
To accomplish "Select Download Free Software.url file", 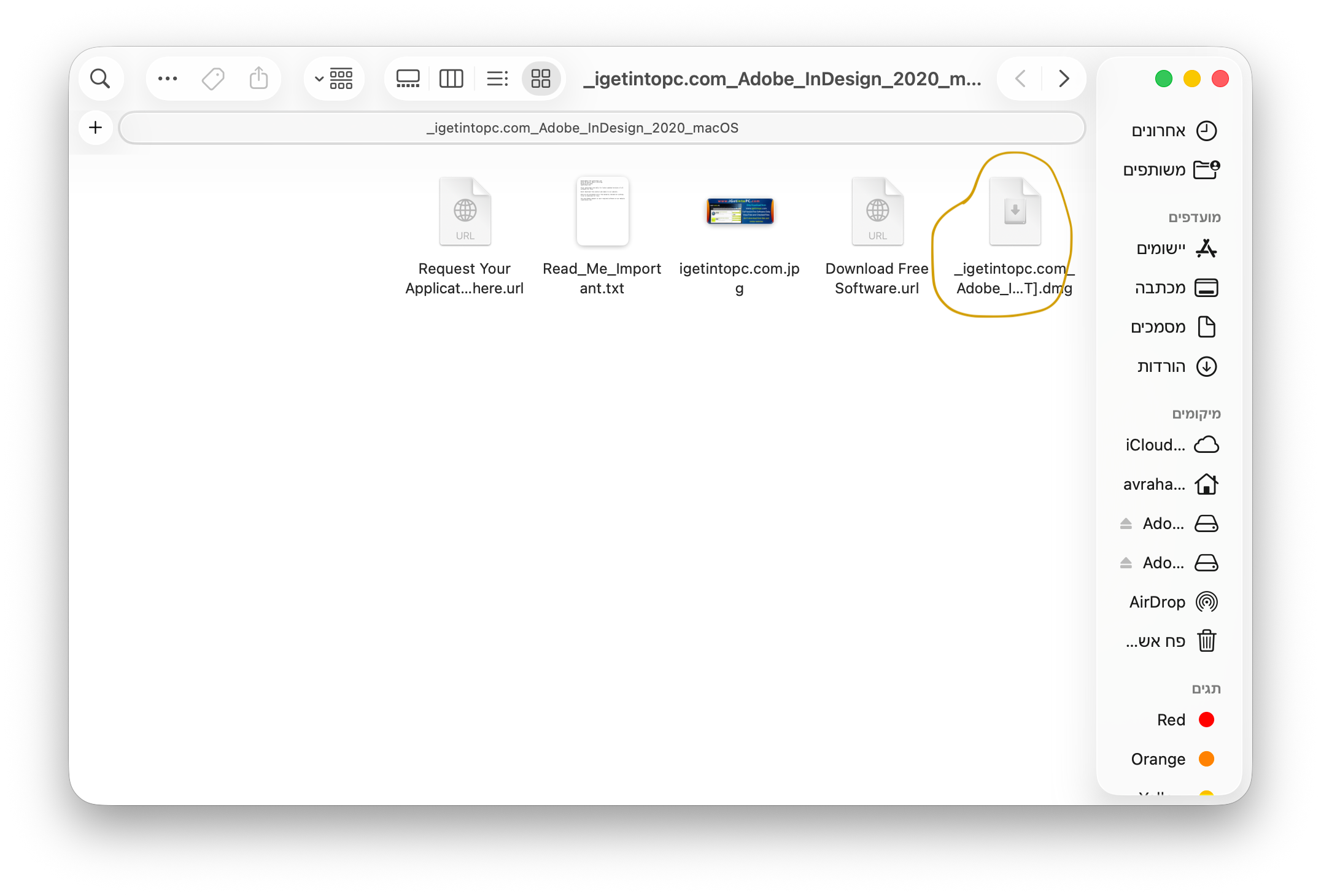I will click(x=877, y=212).
